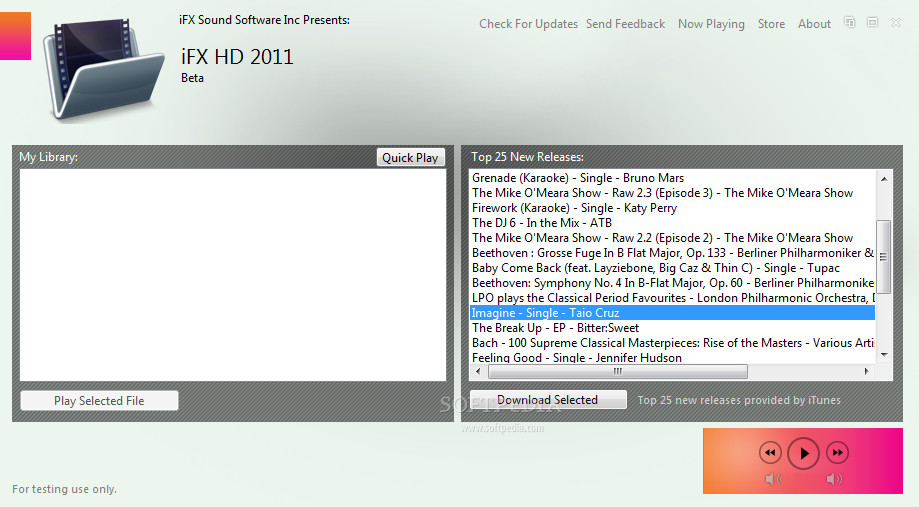Screen dimensions: 919x507
Task: Click the releases list scroll up arrow
Action: coord(884,178)
